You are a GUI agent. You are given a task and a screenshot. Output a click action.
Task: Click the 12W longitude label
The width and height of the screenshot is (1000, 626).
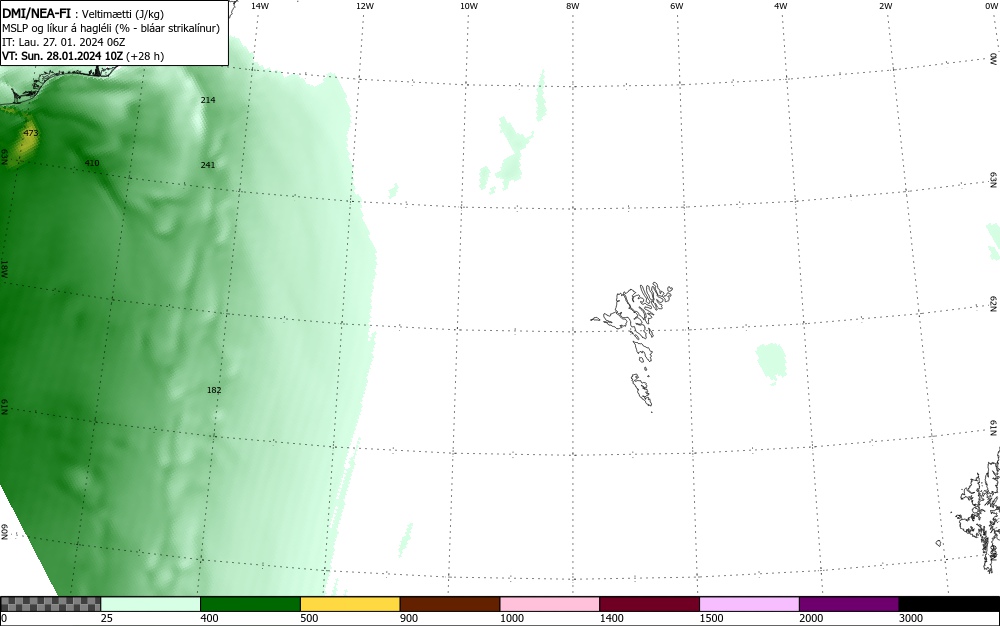coord(365,6)
